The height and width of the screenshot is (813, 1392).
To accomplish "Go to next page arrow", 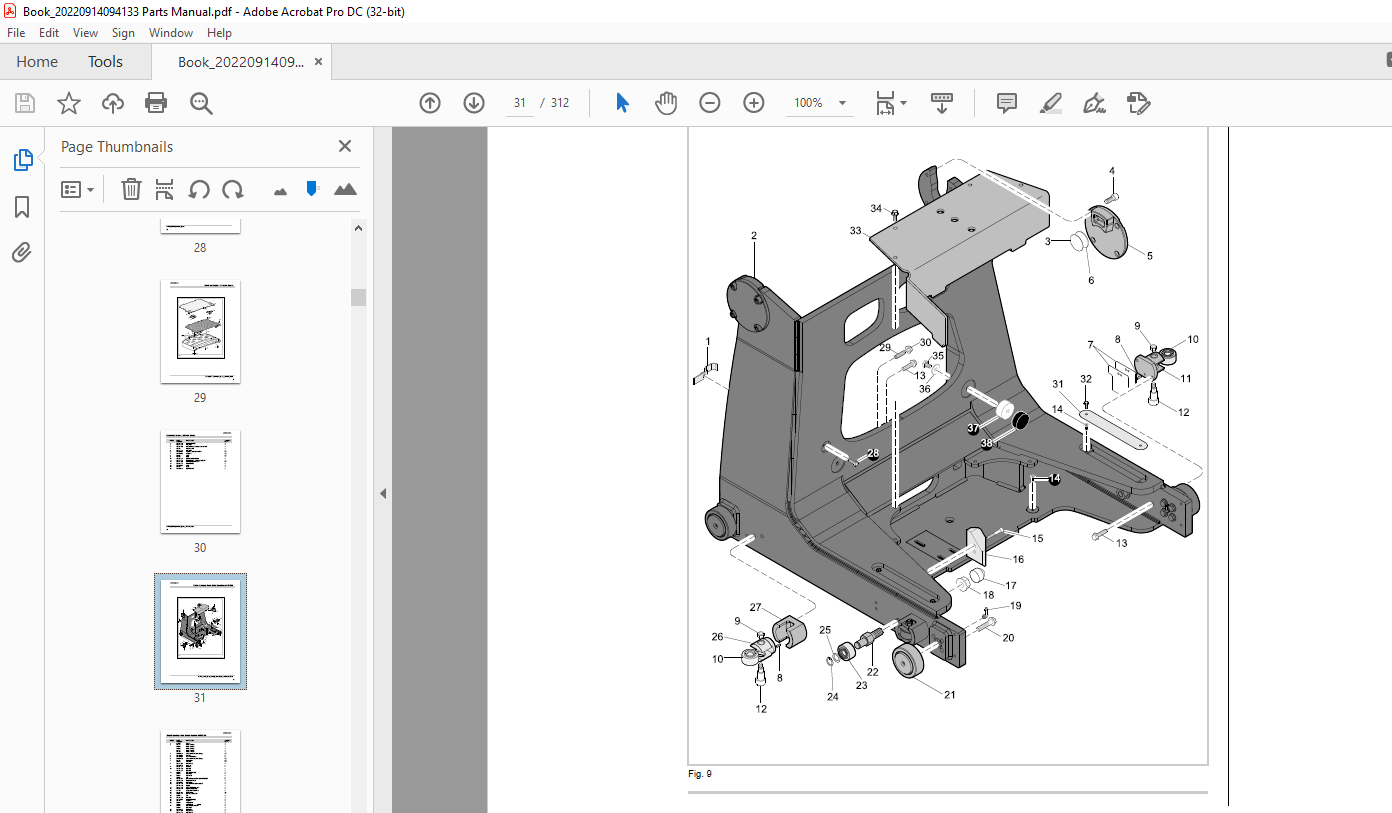I will (474, 103).
